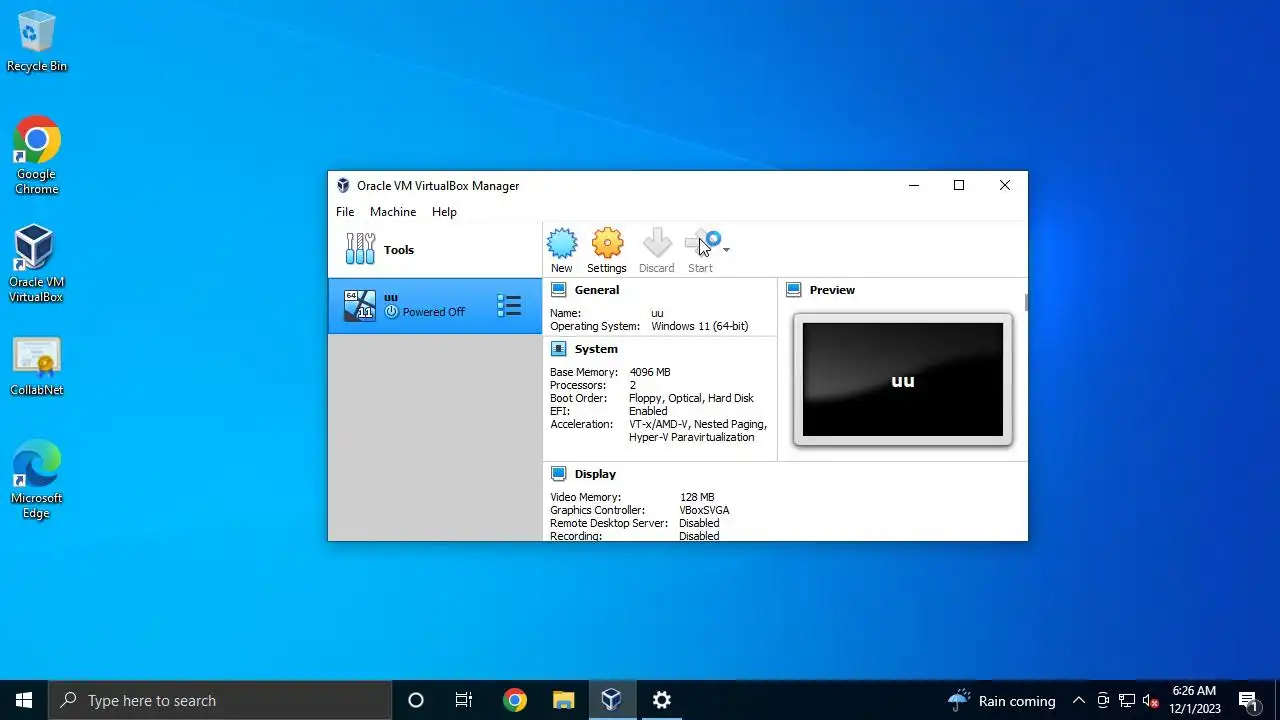Open the Help menu

(x=444, y=212)
